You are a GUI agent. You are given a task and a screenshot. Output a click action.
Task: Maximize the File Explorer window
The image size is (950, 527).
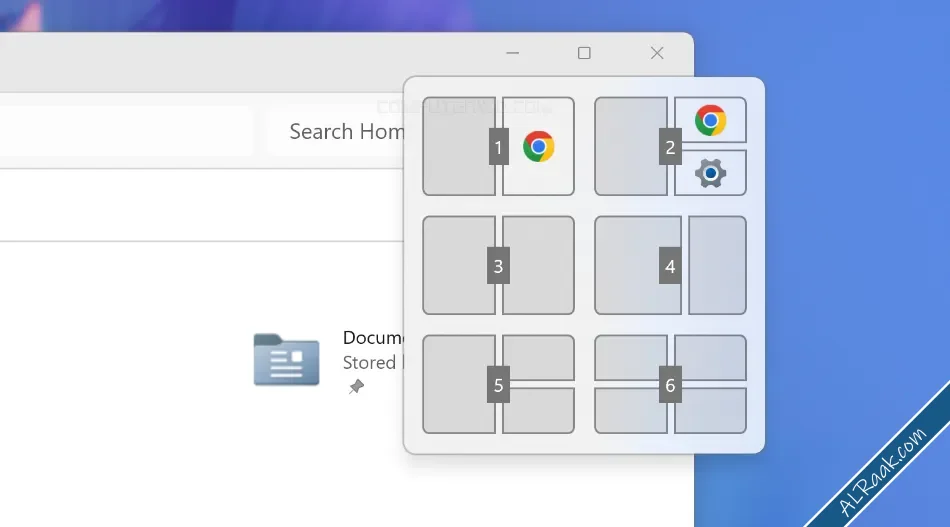(584, 53)
